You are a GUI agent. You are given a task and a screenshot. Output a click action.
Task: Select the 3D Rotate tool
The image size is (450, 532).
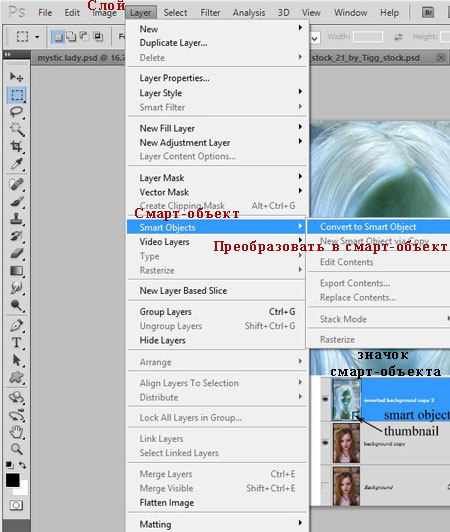point(16,397)
